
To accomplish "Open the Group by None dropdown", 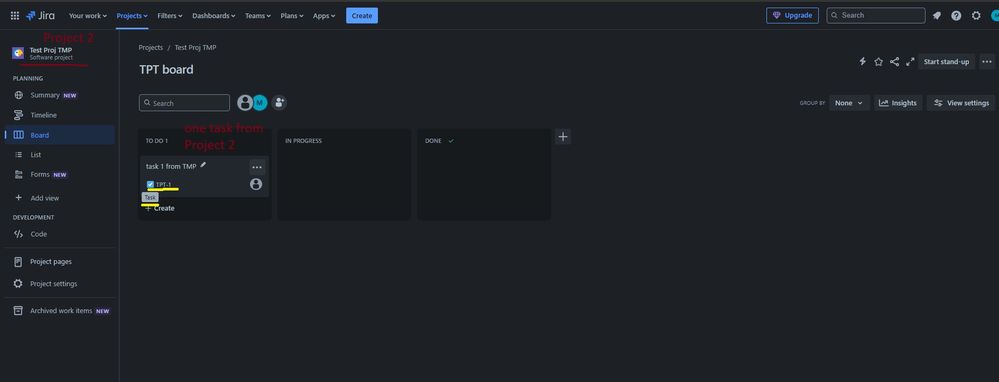I will pos(849,103).
